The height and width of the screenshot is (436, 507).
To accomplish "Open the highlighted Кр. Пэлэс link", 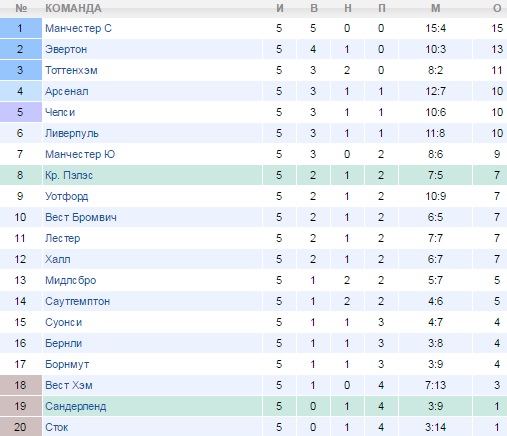I will tap(69, 175).
